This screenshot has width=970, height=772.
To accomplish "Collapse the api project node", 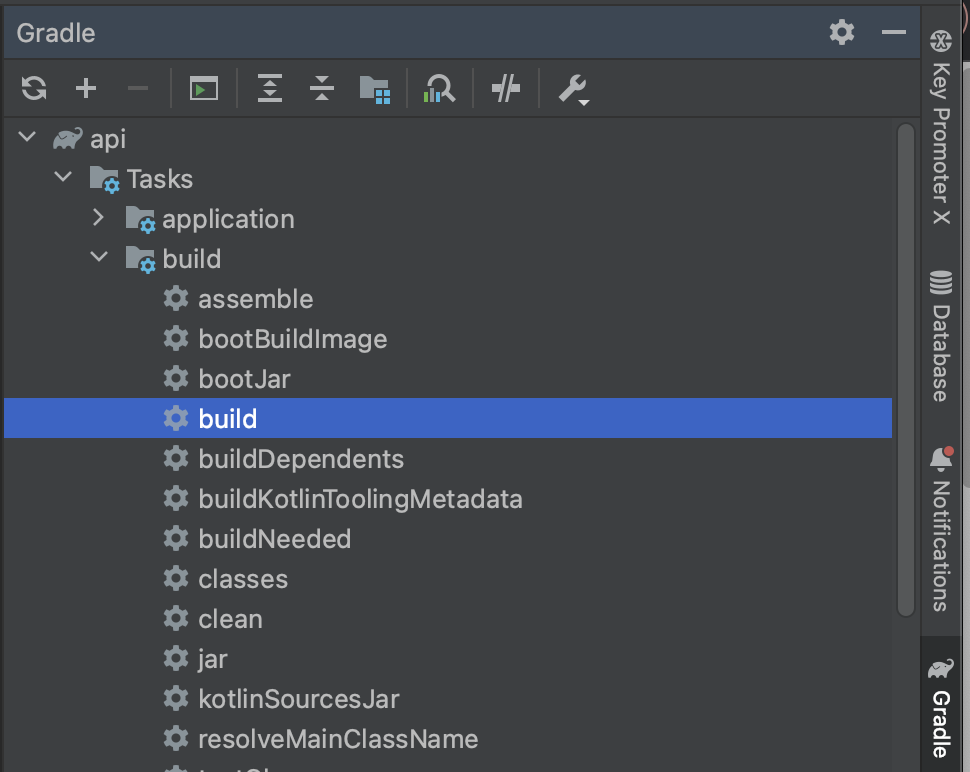I will [x=27, y=137].
